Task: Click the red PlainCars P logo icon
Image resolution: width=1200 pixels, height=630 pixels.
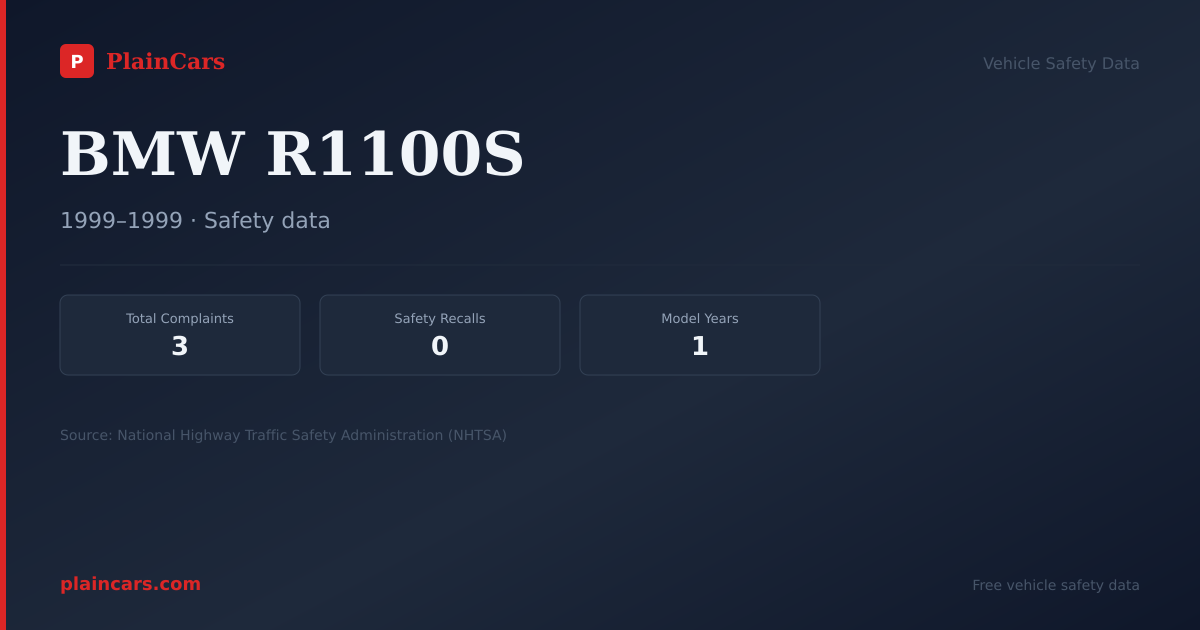Action: pyautogui.click(x=77, y=61)
